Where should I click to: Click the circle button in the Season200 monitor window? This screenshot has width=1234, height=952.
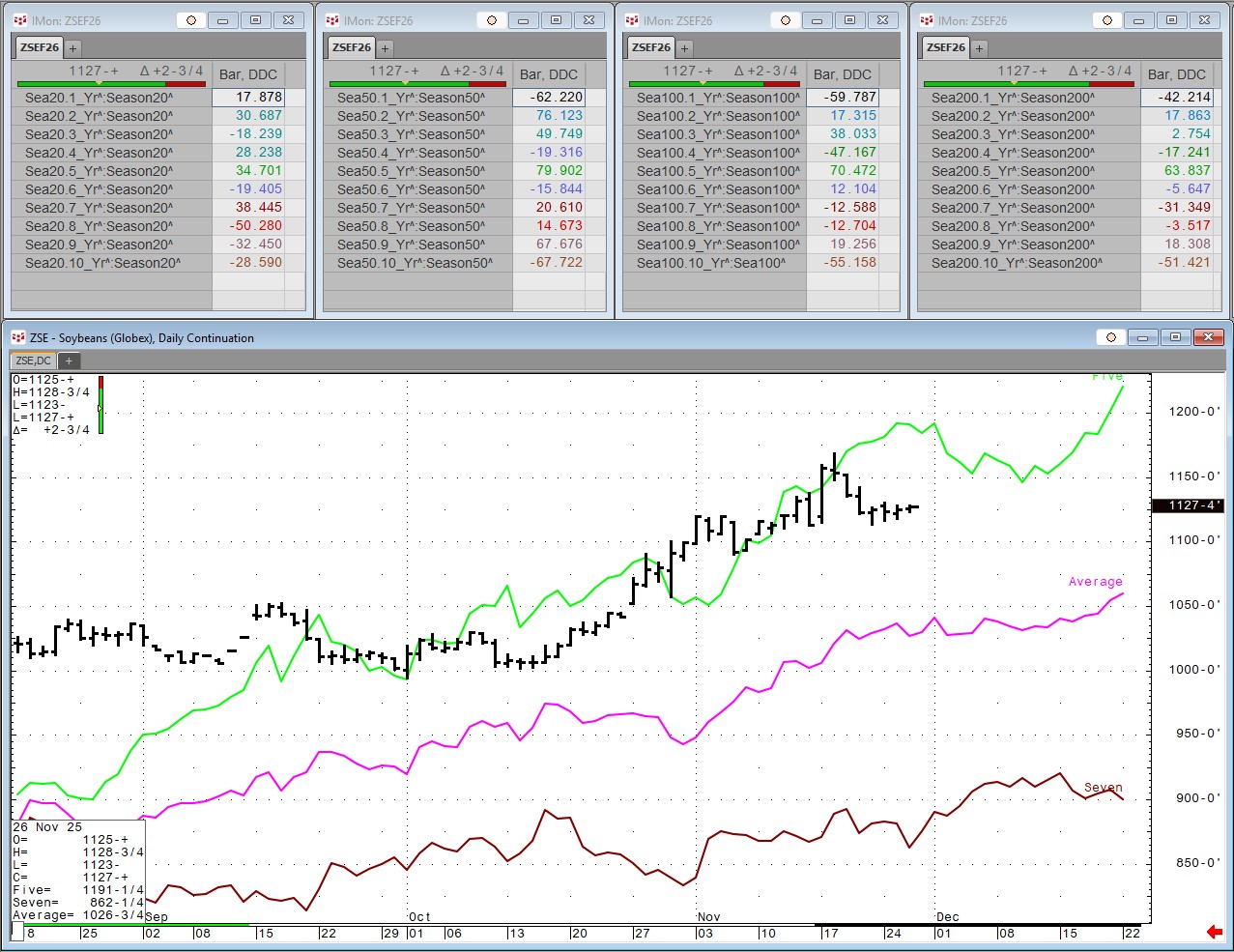point(1107,20)
